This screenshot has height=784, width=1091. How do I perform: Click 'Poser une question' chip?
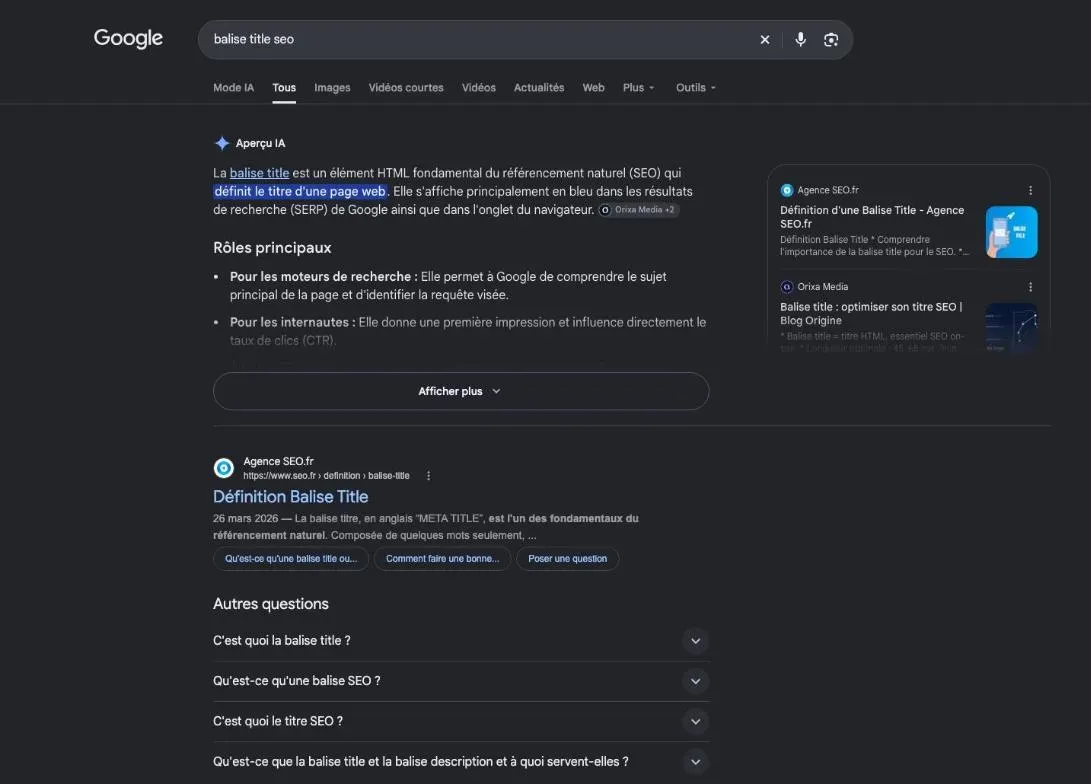[568, 559]
